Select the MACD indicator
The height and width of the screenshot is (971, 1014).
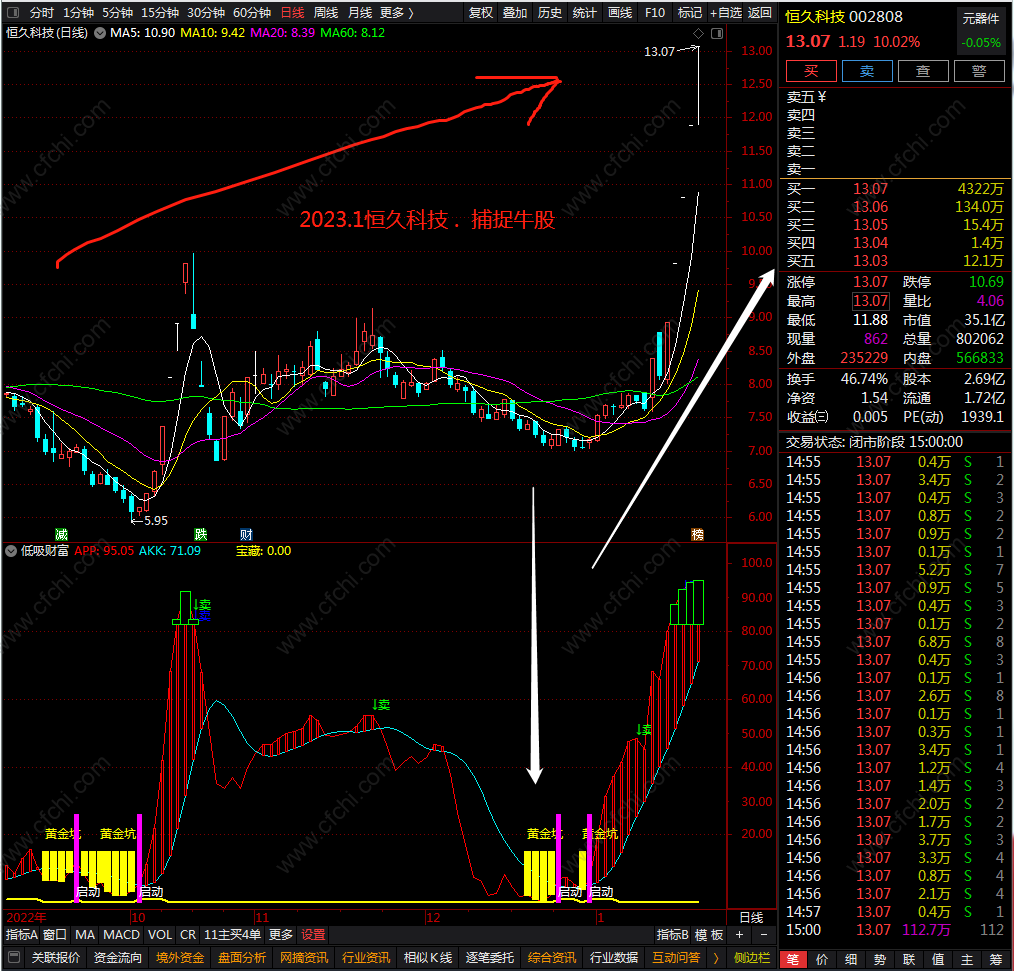click(x=122, y=935)
